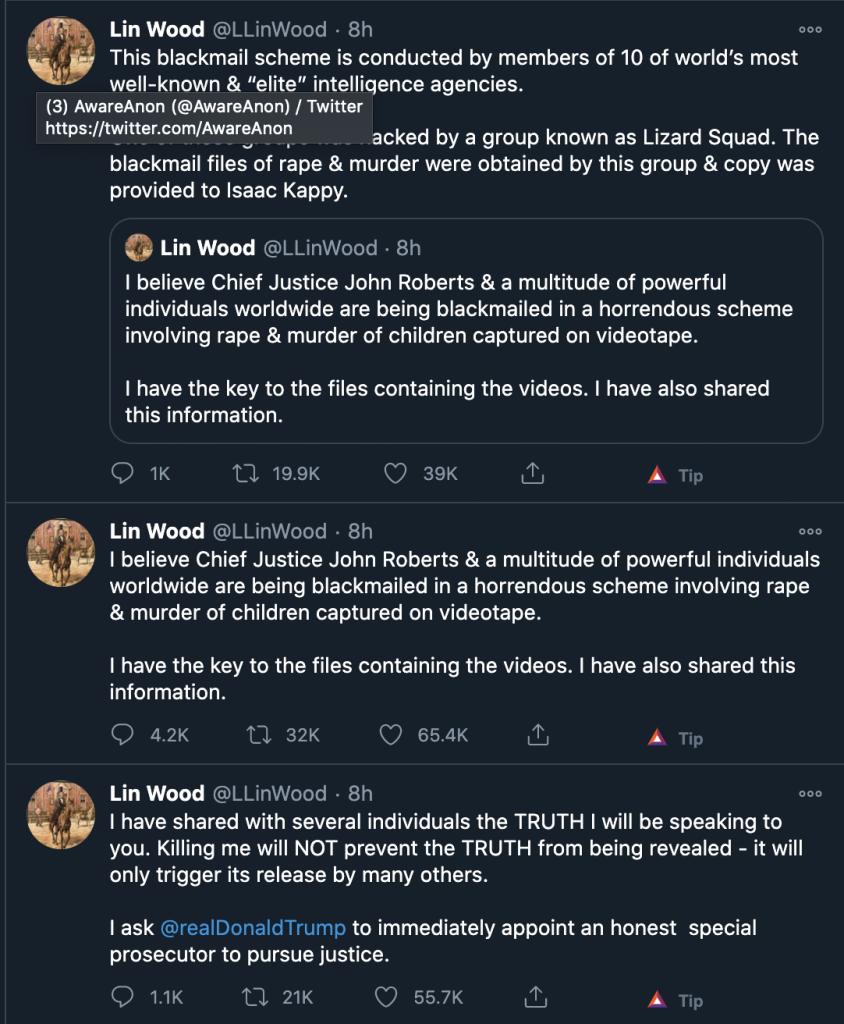
Task: Open @LLinWood handle on the top tweet
Action: (x=270, y=29)
